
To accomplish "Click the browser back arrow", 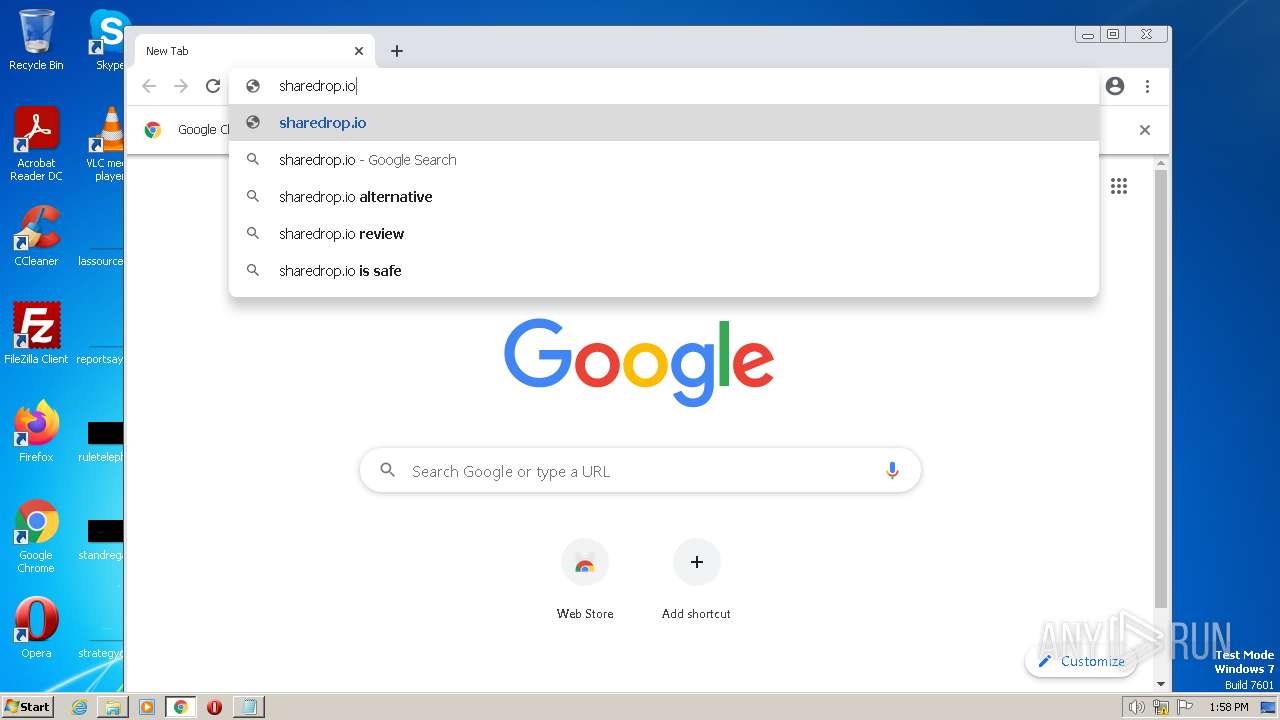I will (x=149, y=86).
